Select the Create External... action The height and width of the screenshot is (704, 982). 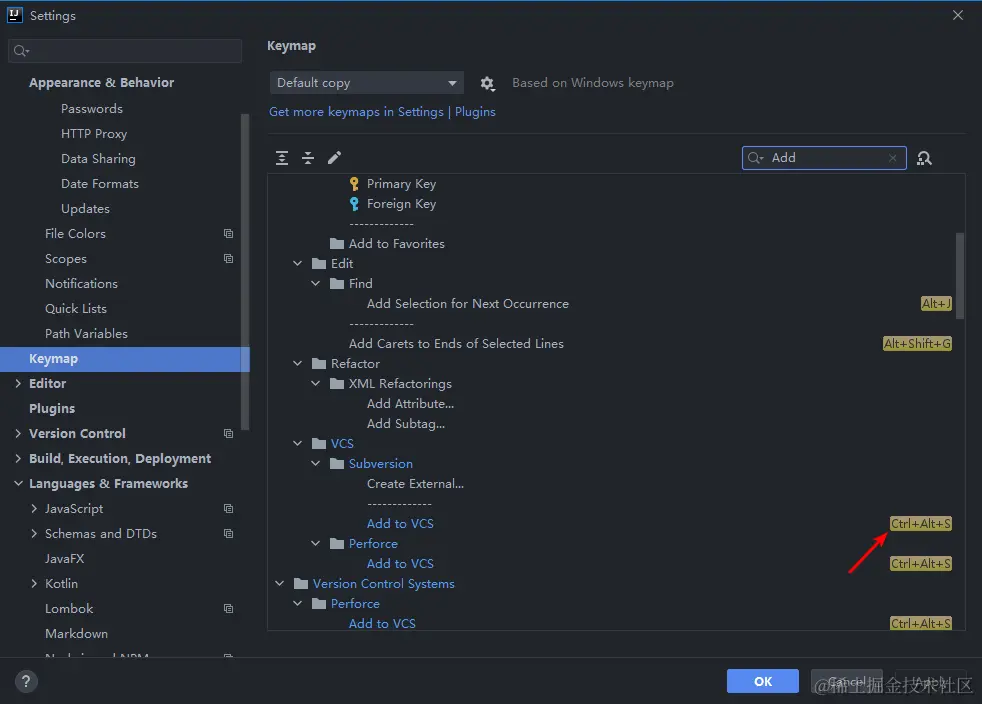(x=415, y=484)
